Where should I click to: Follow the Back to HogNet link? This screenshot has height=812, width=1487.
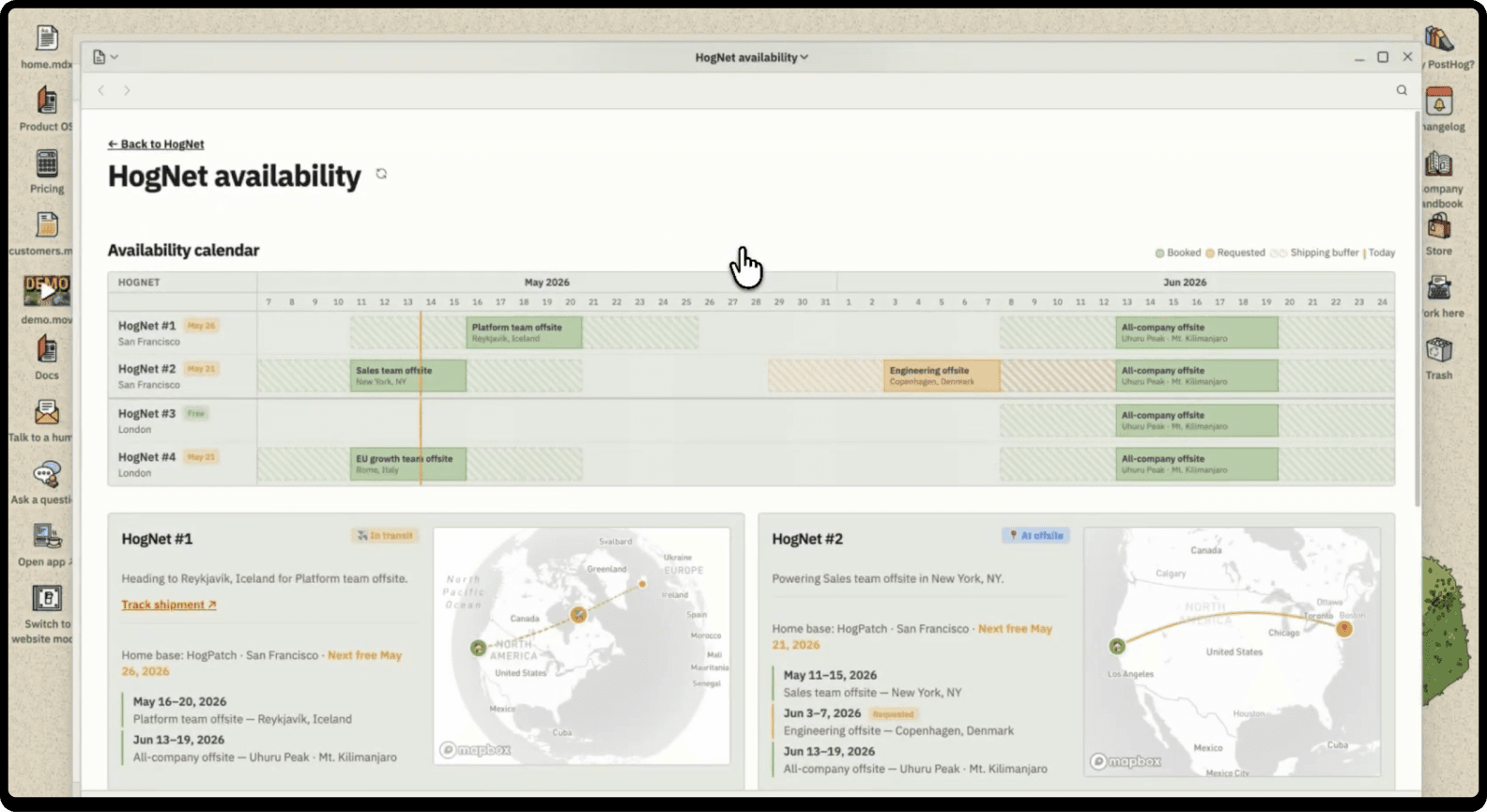(x=156, y=144)
